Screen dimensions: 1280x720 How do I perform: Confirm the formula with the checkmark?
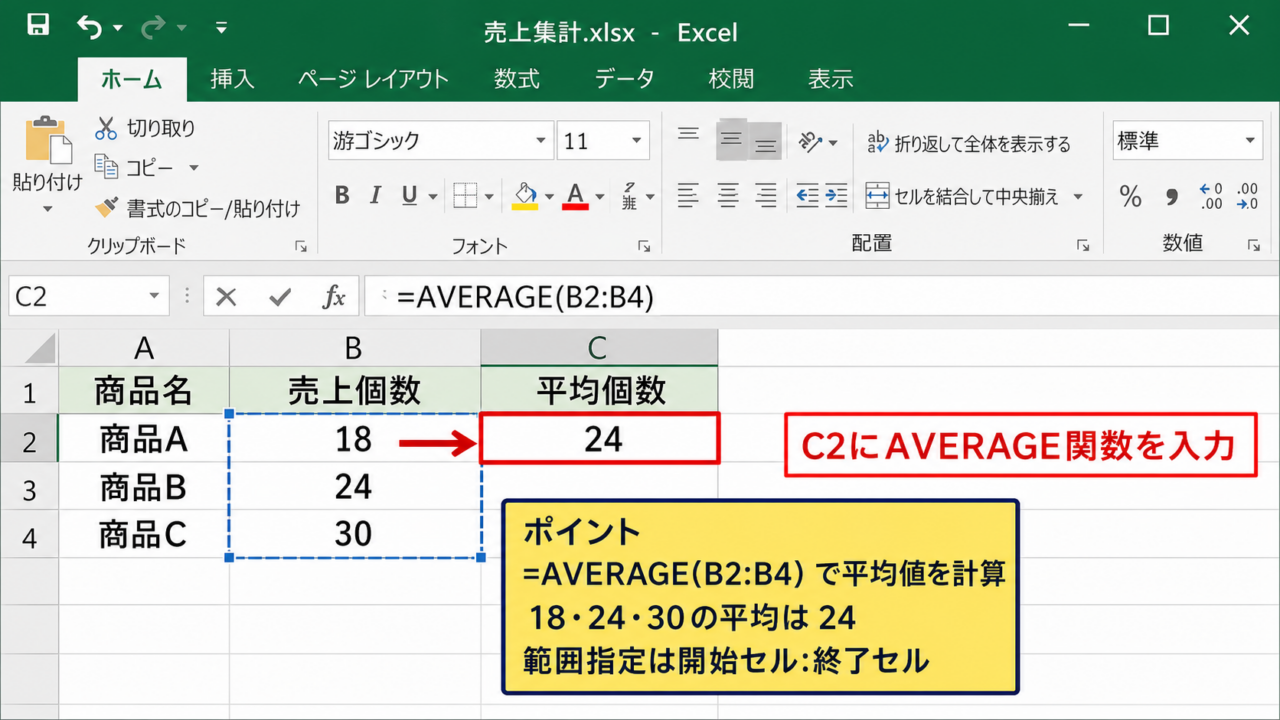tap(280, 297)
